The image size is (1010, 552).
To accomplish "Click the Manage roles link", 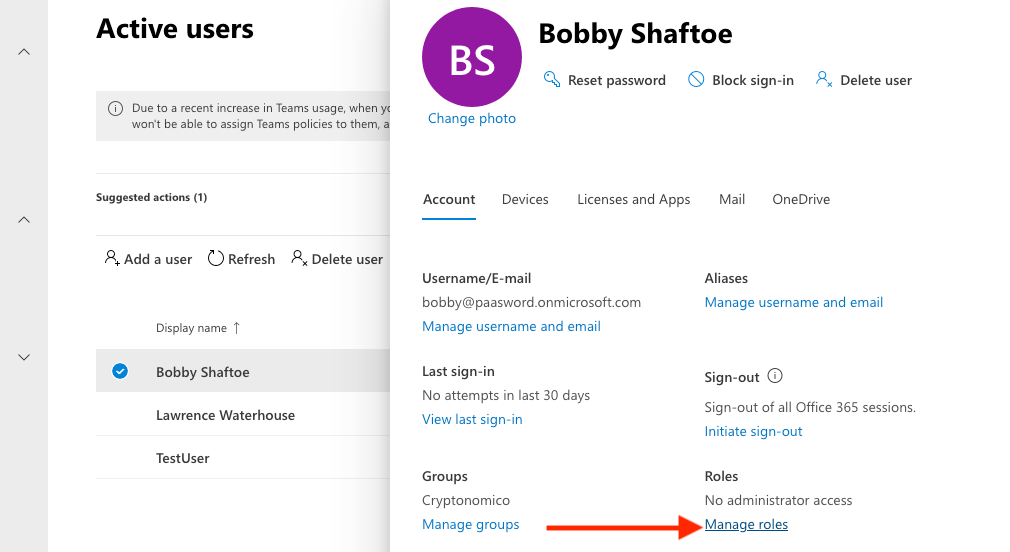I will 746,524.
